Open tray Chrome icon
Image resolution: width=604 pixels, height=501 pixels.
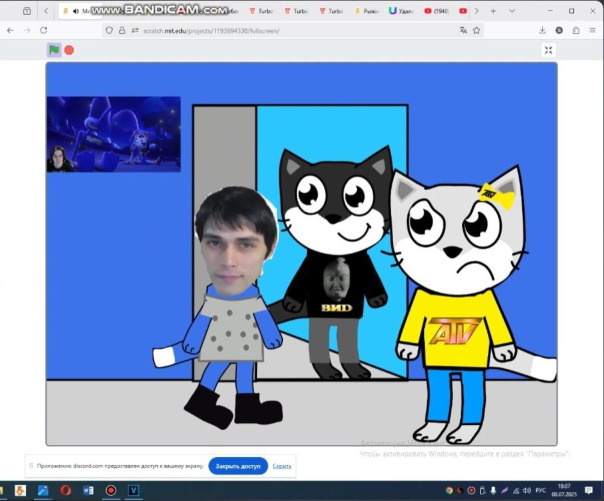click(x=449, y=491)
